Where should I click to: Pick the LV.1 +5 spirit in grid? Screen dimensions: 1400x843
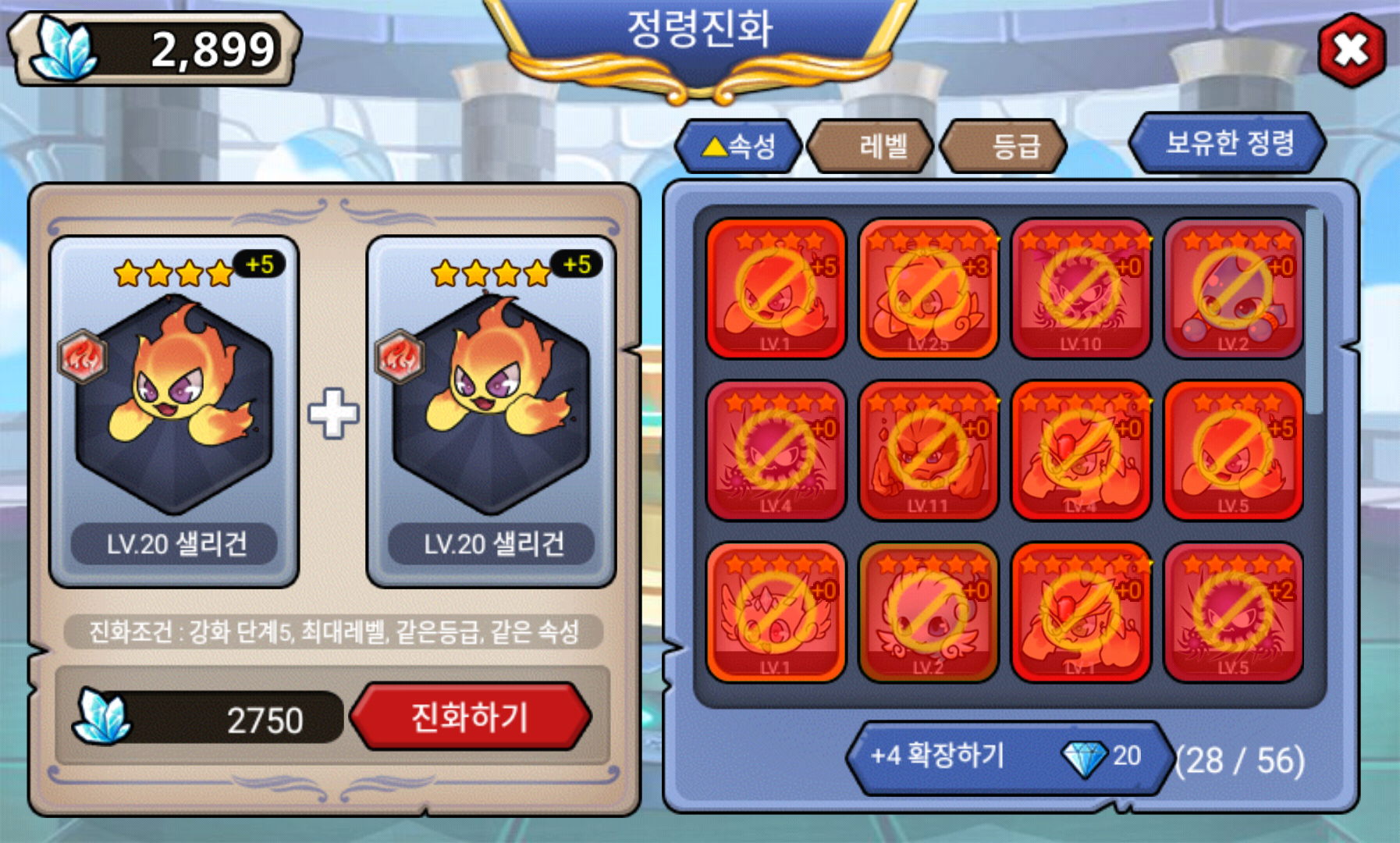tap(776, 288)
